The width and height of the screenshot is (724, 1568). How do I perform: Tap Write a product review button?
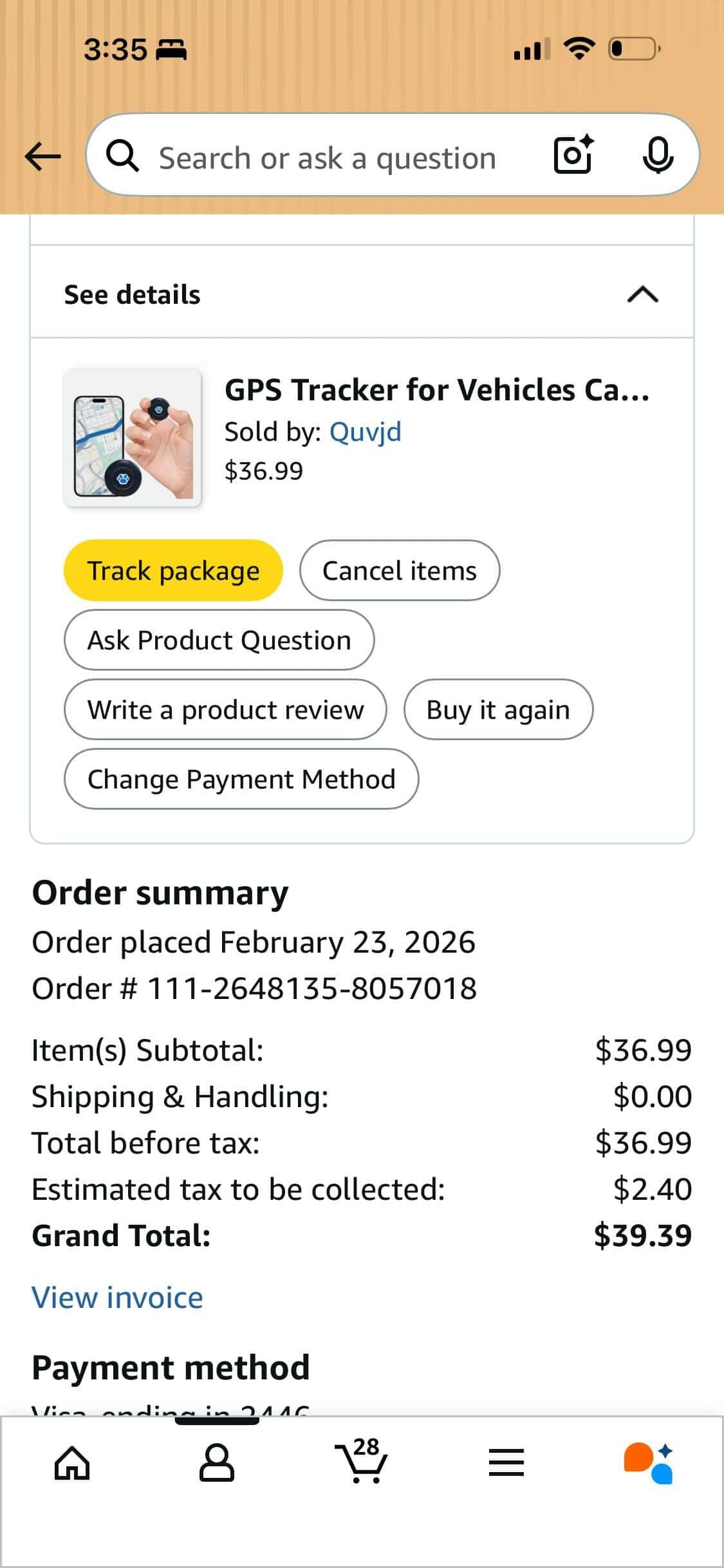pyautogui.click(x=225, y=709)
